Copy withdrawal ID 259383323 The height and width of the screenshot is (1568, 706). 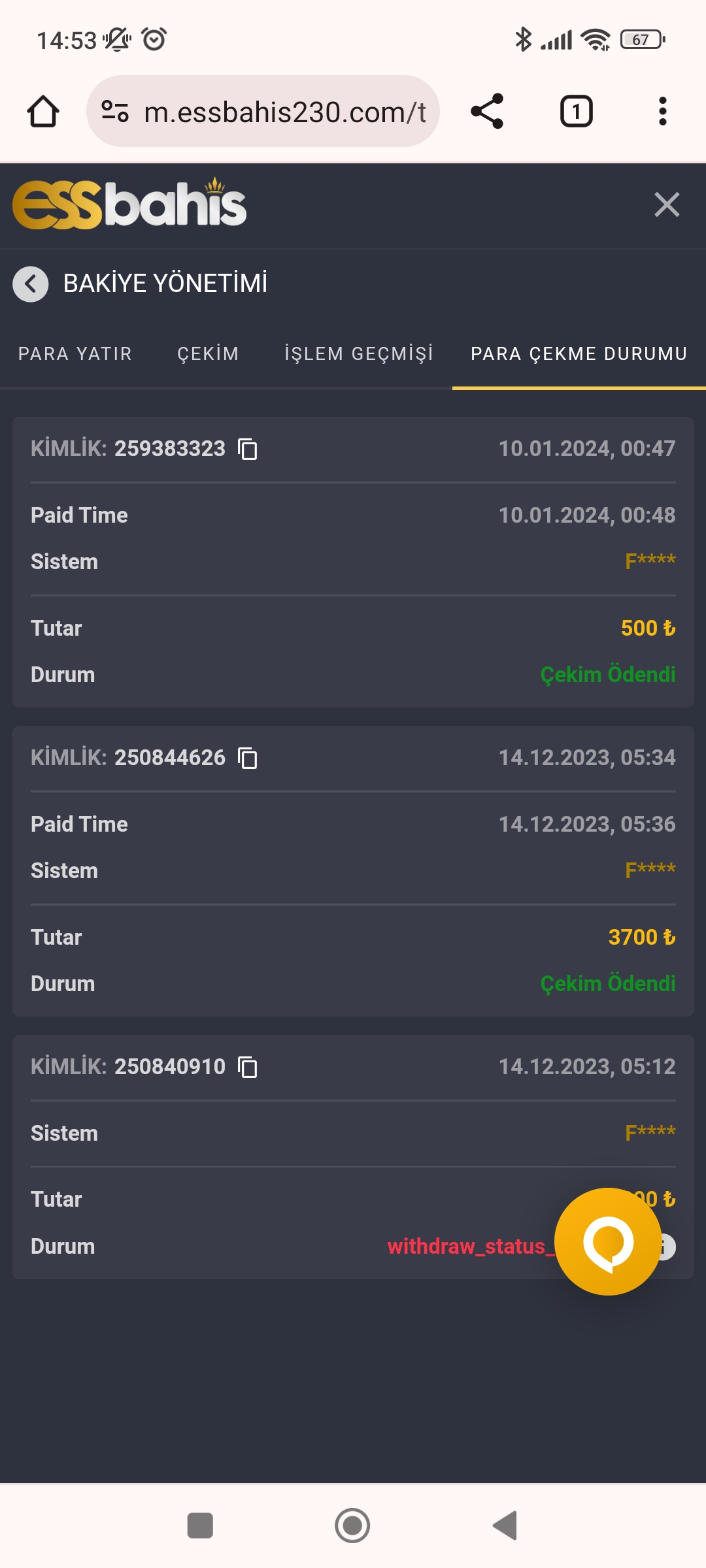[248, 449]
